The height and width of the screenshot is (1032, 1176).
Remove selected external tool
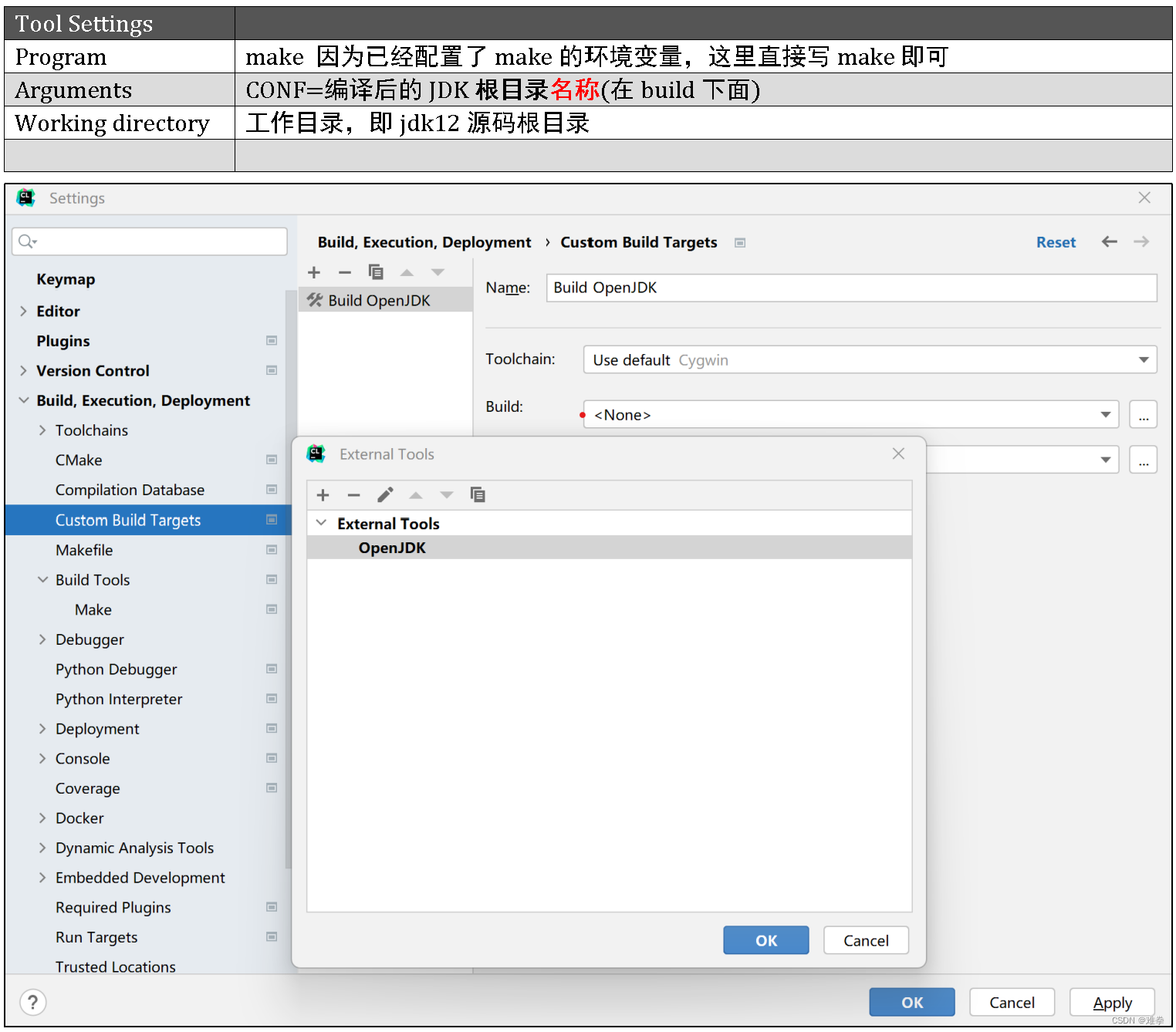pos(354,495)
